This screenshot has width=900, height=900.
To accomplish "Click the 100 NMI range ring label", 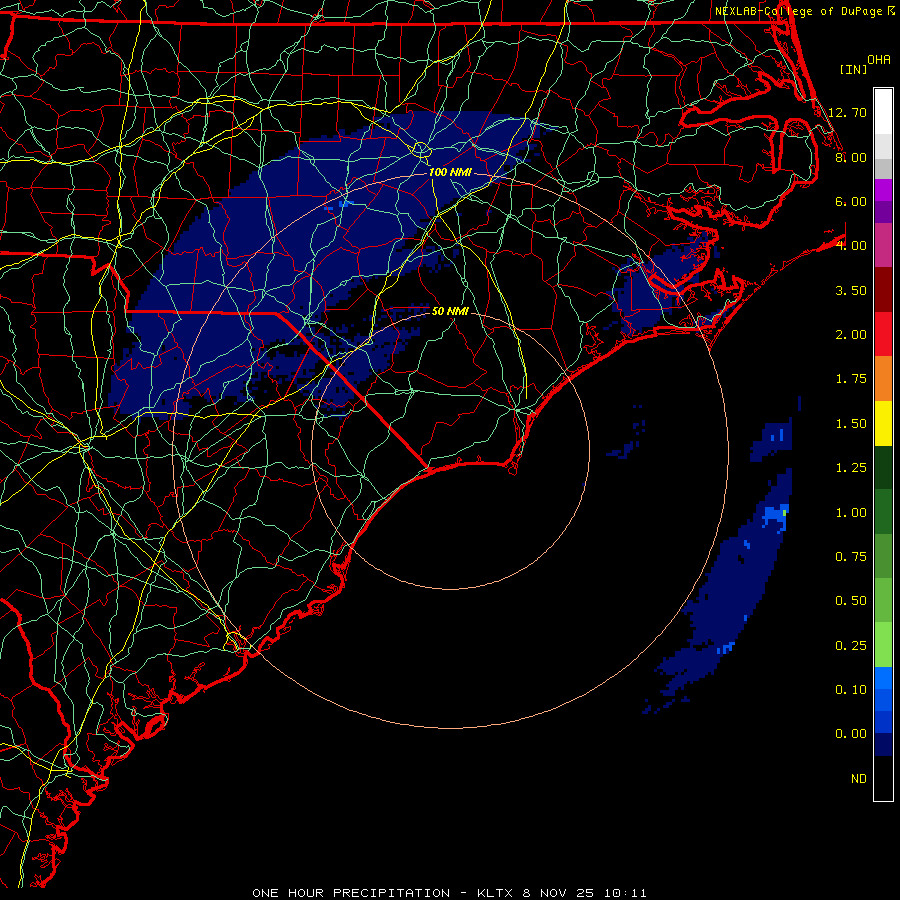I will (450, 172).
